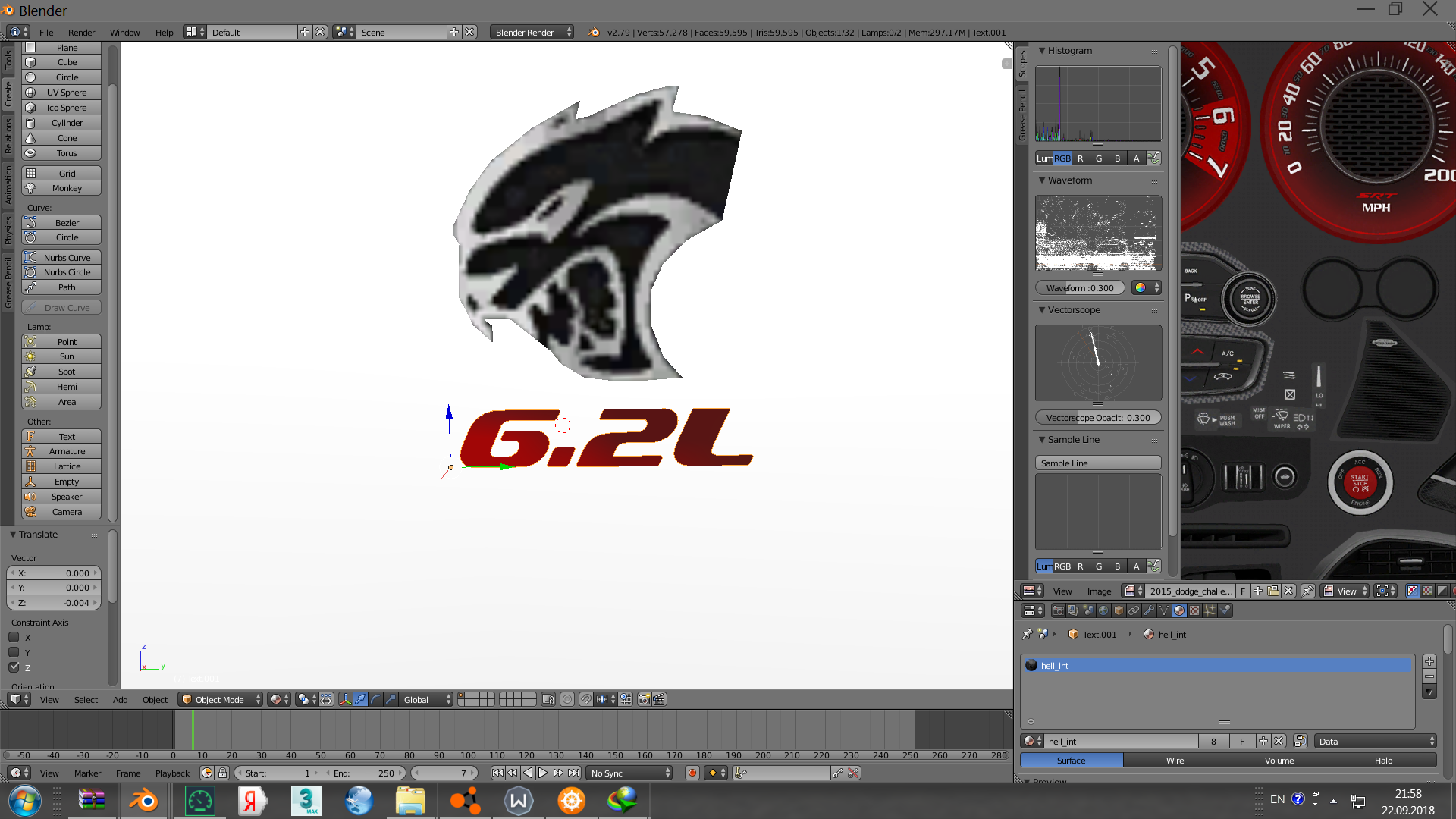Screen dimensions: 1456x819
Task: Open Blender from the Windows taskbar
Action: (x=144, y=801)
